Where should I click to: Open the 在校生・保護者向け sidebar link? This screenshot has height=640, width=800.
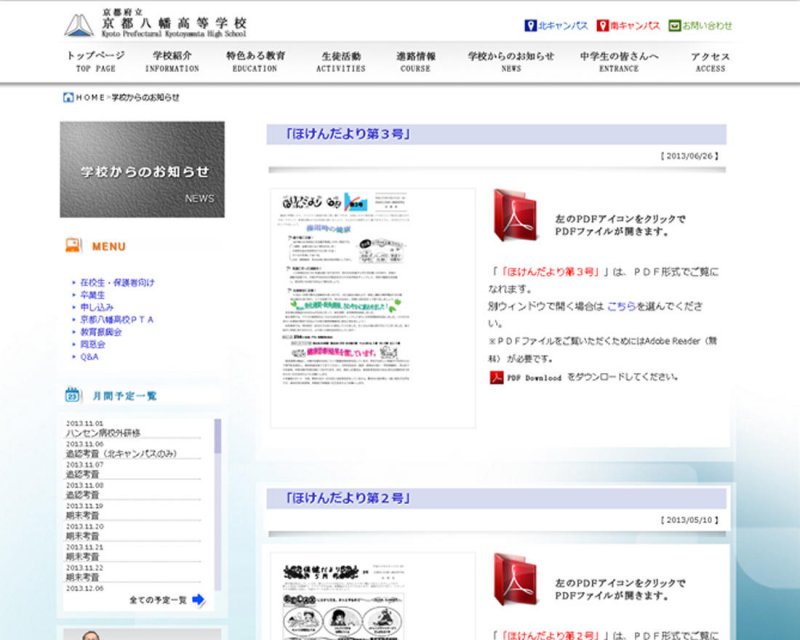coord(117,282)
